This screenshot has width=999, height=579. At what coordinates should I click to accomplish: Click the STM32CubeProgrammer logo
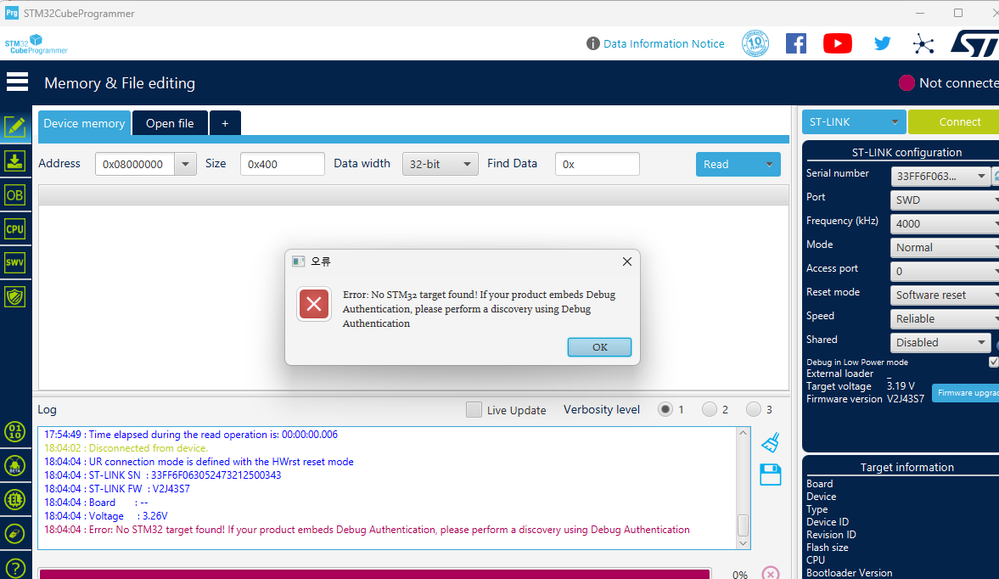tap(36, 44)
